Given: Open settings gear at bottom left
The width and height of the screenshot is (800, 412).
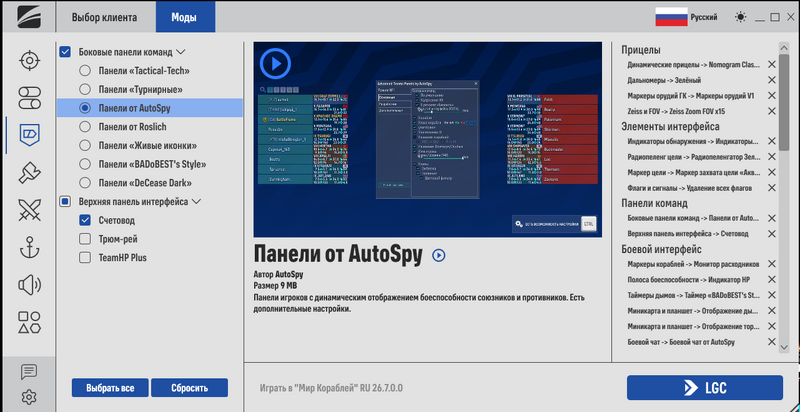Looking at the screenshot, I should 29,397.
